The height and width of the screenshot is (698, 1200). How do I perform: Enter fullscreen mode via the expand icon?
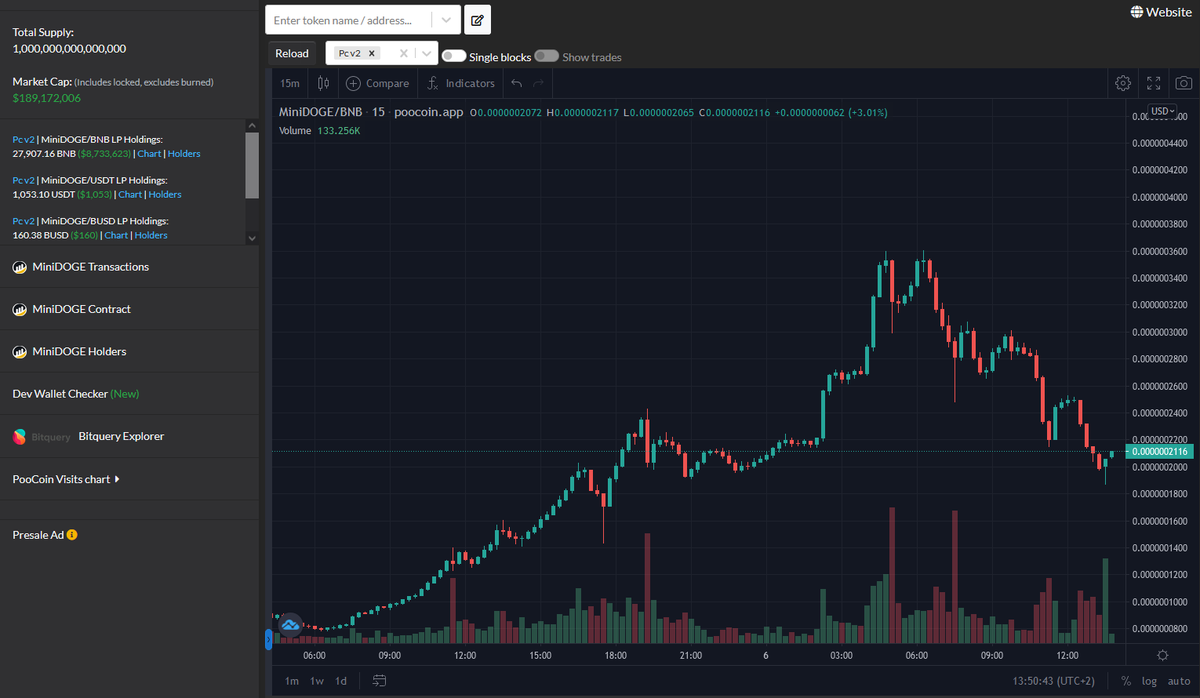1153,84
